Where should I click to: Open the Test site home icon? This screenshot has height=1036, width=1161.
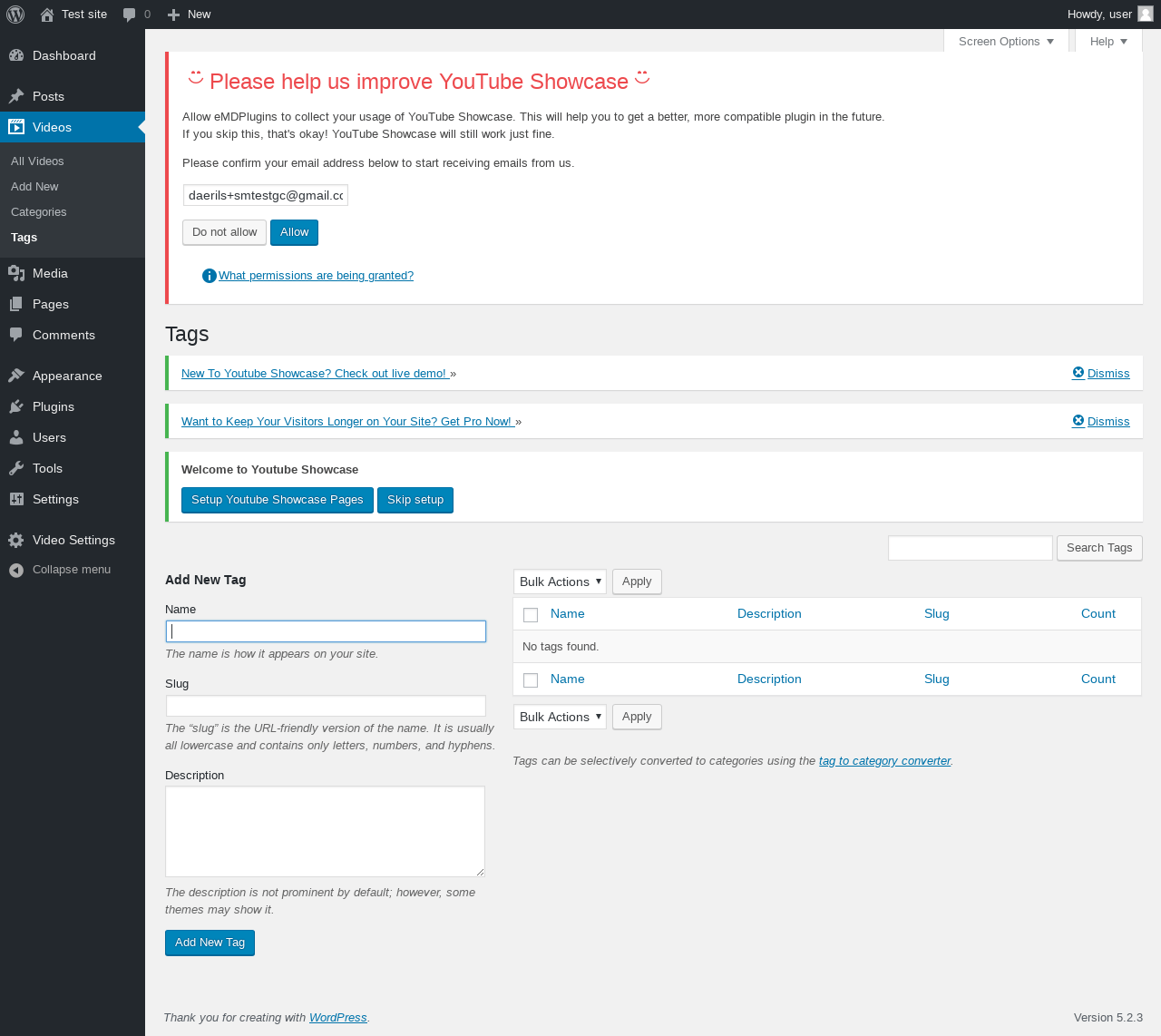click(x=47, y=15)
